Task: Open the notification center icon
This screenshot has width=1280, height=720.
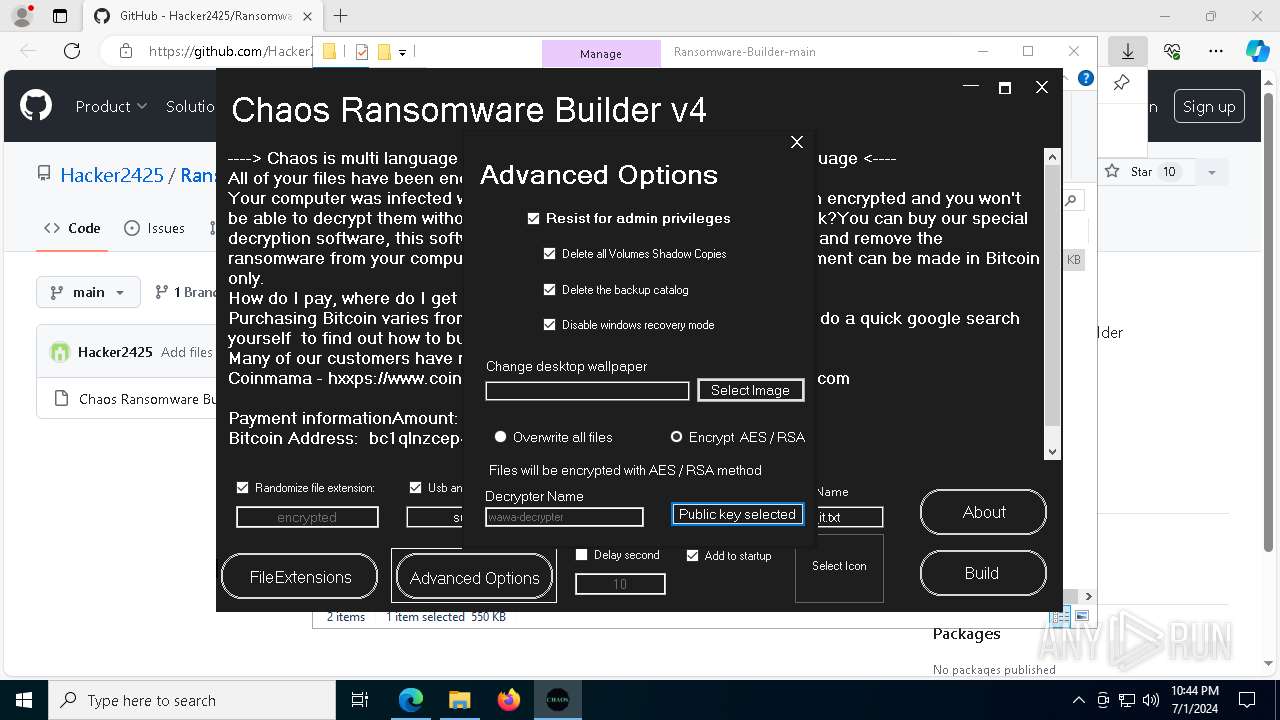Action: point(1247,700)
